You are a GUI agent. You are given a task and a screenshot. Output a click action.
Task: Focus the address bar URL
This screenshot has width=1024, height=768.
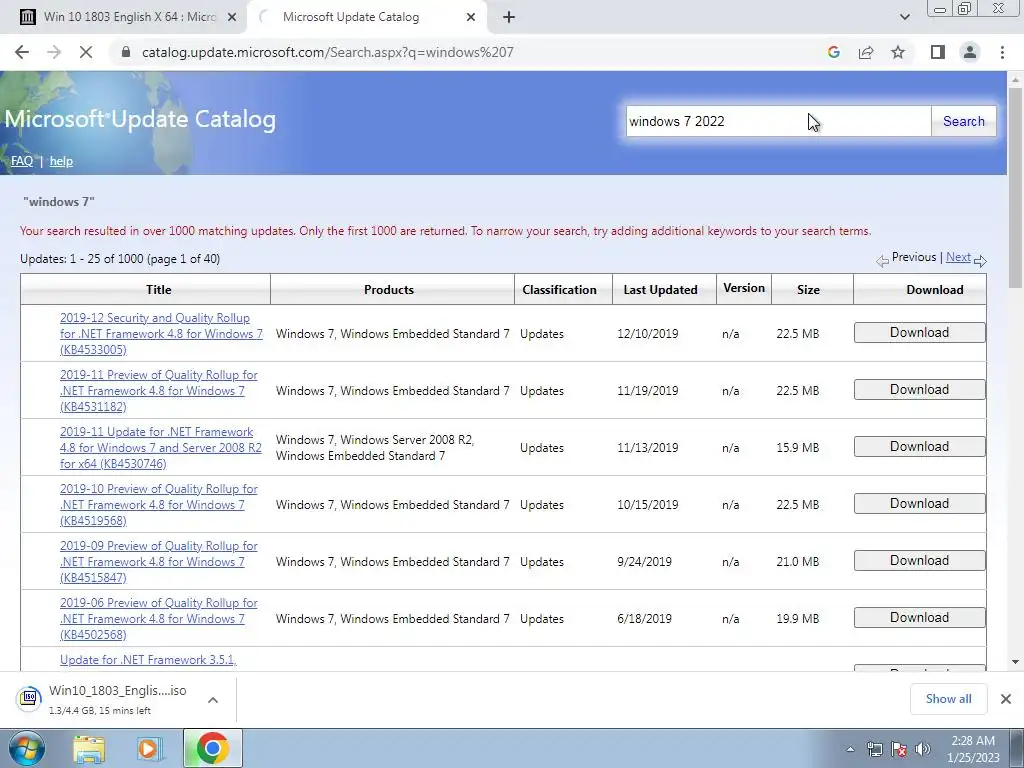pos(327,52)
